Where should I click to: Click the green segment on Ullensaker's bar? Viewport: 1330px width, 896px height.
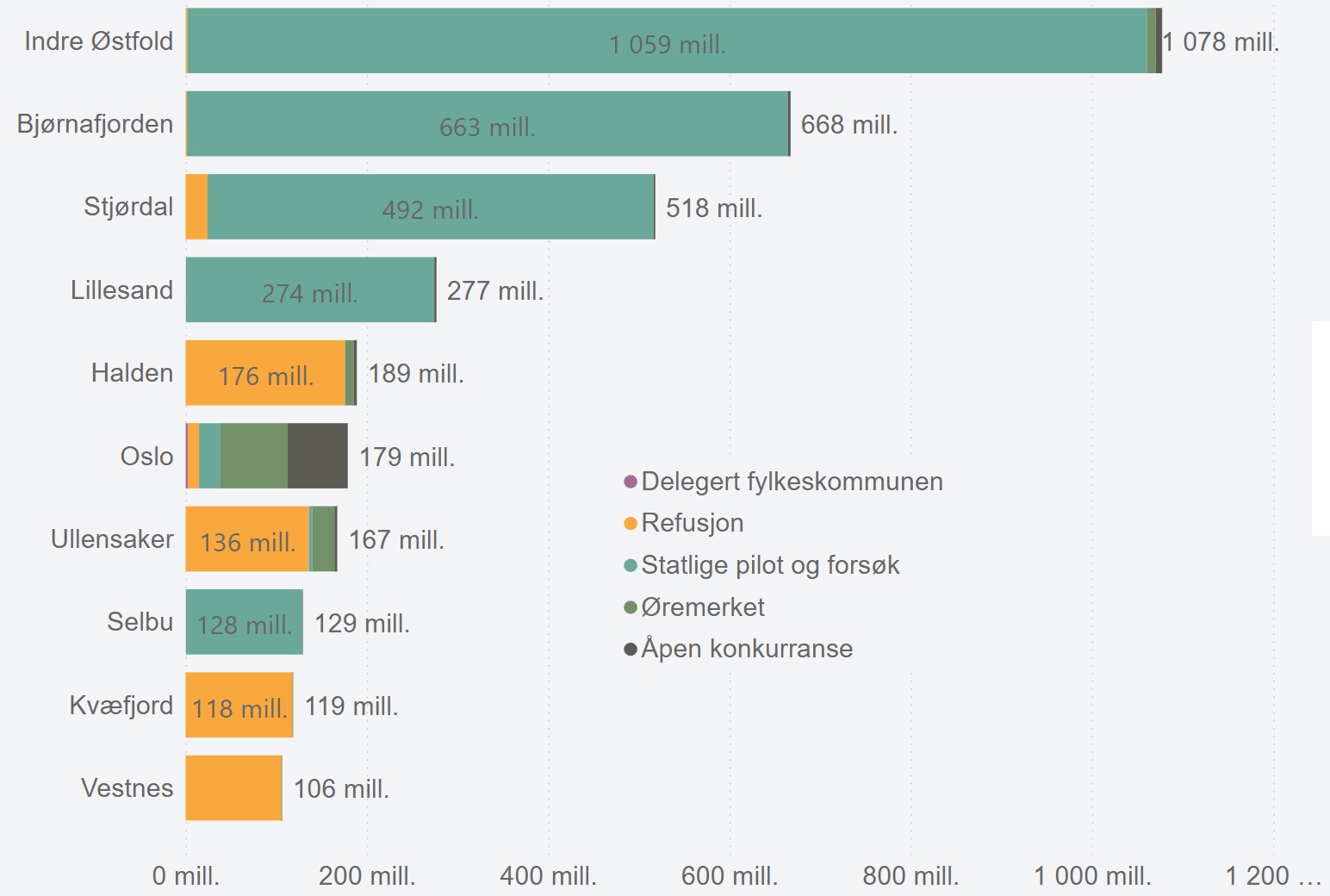(321, 539)
